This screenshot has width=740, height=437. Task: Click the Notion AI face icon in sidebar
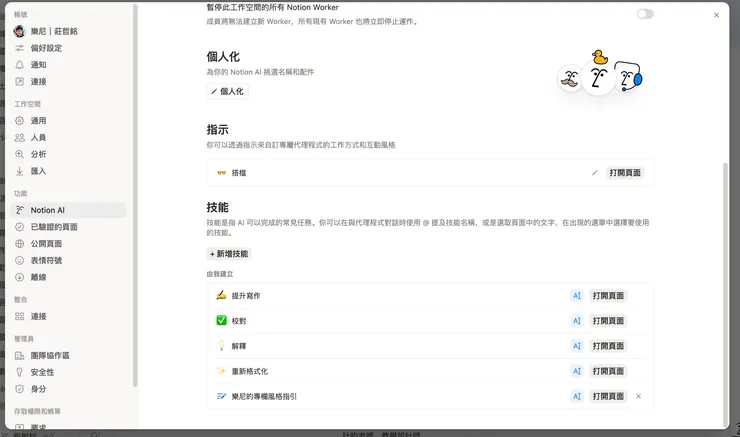tap(19, 210)
